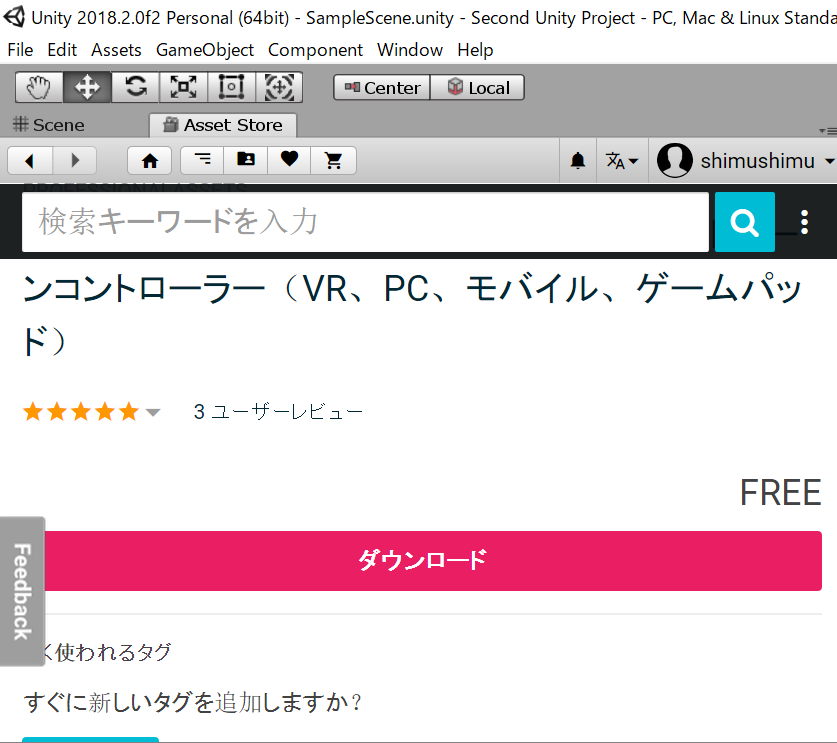Open the language selection dropdown
837x743 pixels.
coord(621,161)
